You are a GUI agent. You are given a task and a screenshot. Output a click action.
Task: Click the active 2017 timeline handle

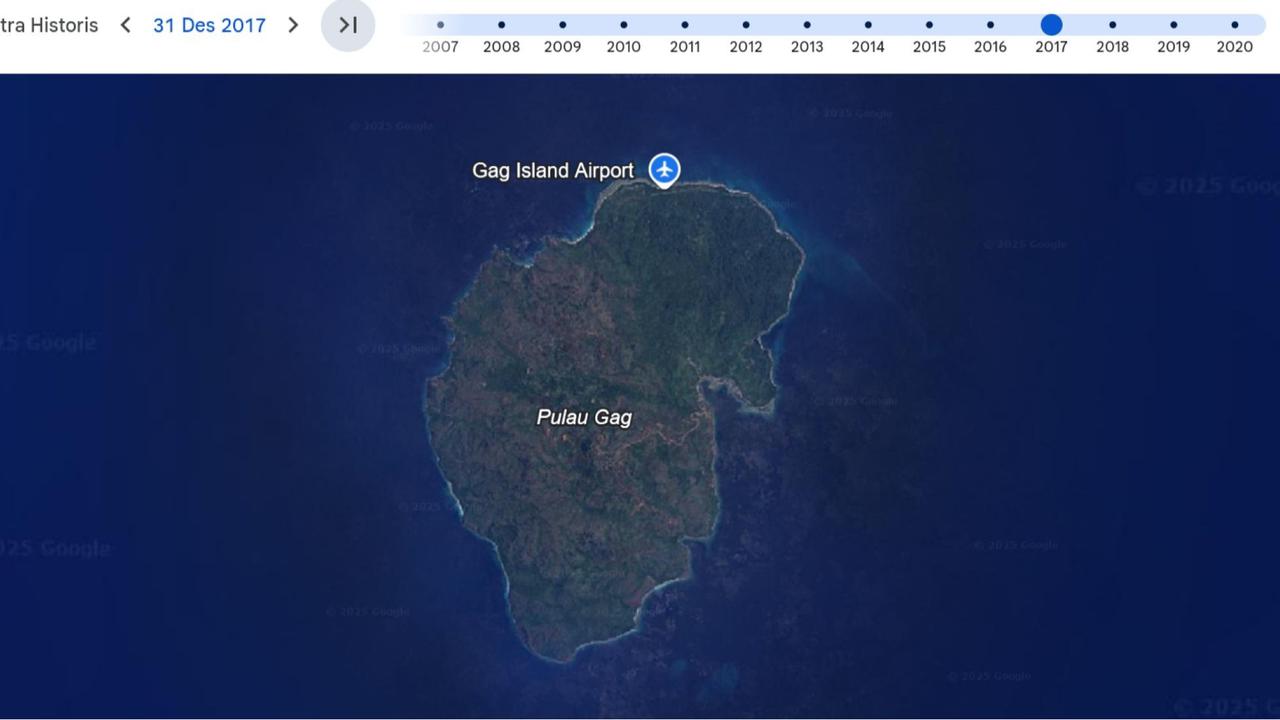click(x=1051, y=25)
